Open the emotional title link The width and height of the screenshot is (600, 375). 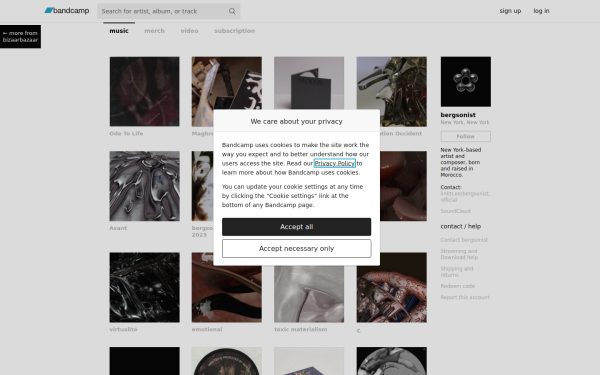tap(207, 329)
